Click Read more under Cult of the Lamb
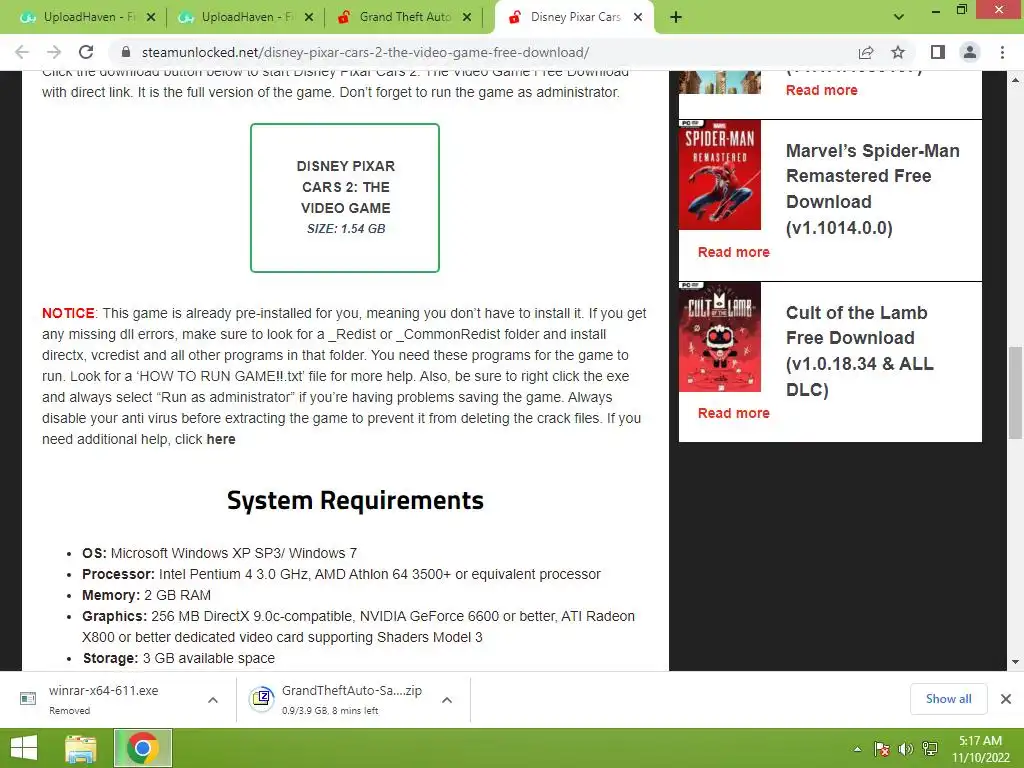The image size is (1024, 768). 733,413
